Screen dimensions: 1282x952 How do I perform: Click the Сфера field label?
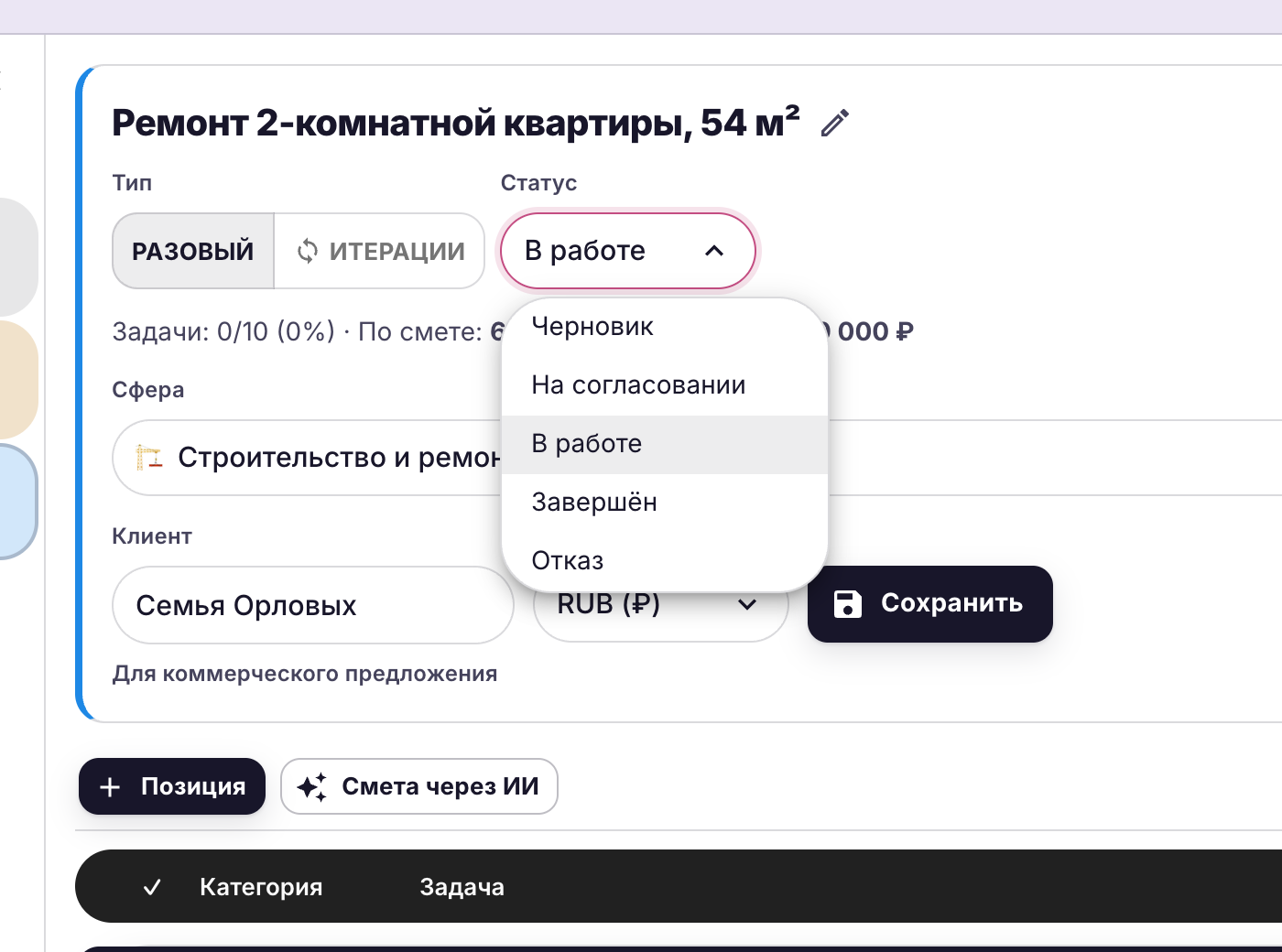pos(148,390)
